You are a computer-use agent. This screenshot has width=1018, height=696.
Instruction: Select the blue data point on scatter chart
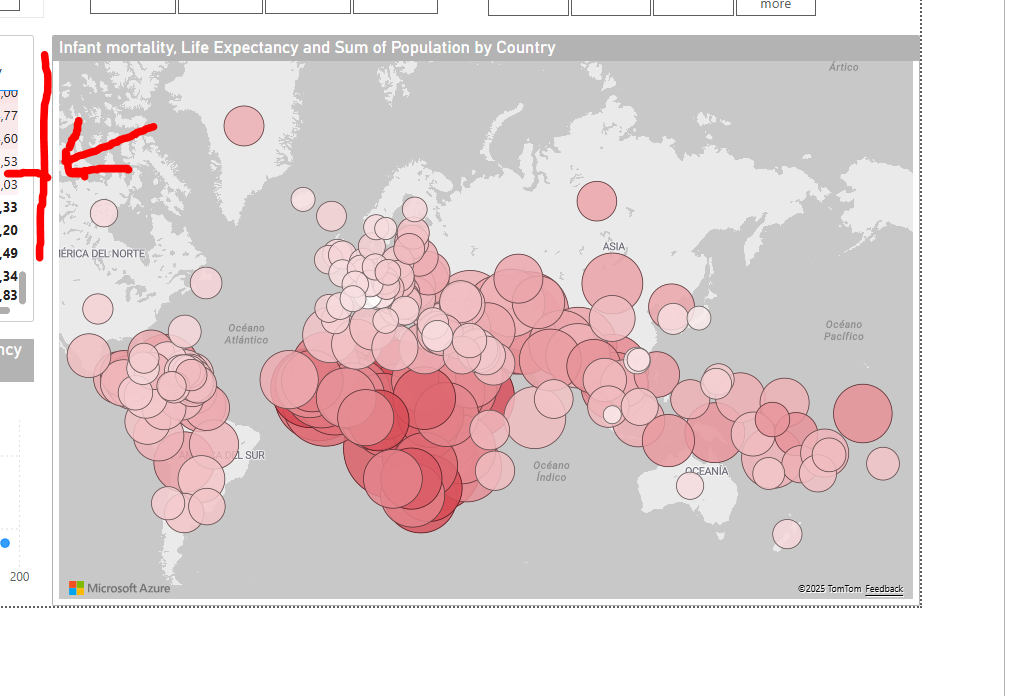(x=5, y=543)
